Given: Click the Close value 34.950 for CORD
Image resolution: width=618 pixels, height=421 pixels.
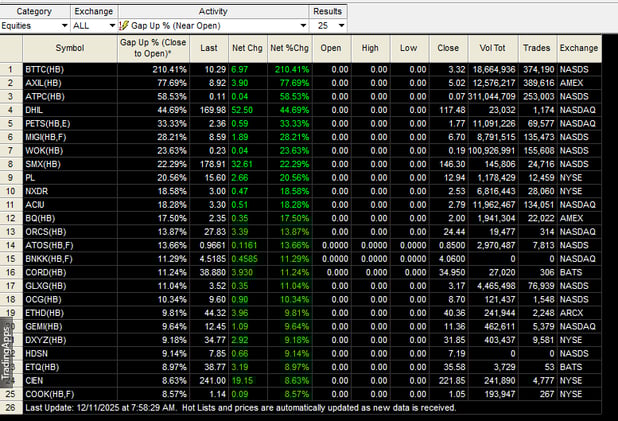Looking at the screenshot, I should (x=452, y=272).
